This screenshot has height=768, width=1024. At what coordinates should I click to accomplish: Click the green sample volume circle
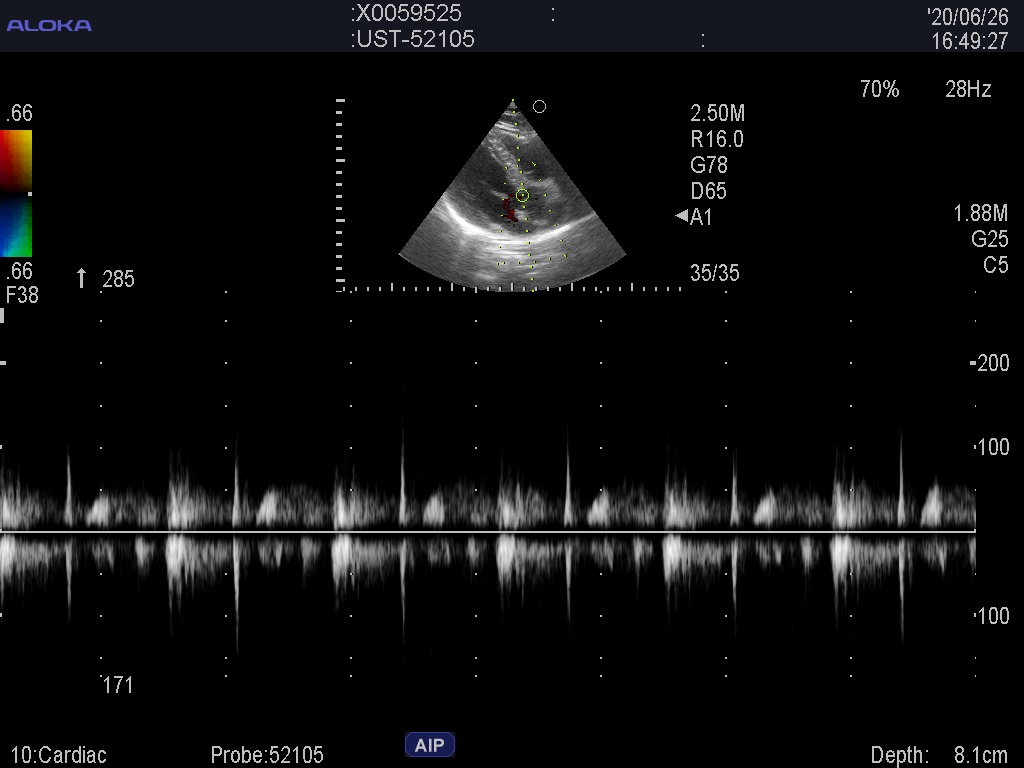tap(522, 195)
